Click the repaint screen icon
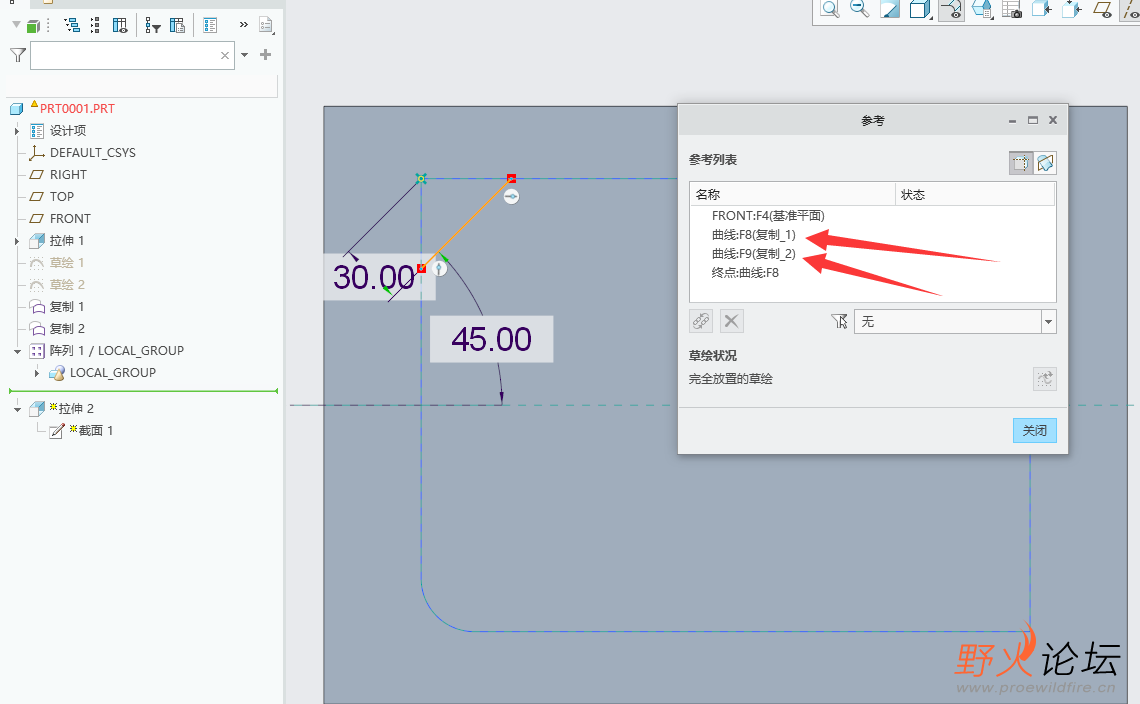Screen dimensions: 1140x704 tap(890, 9)
